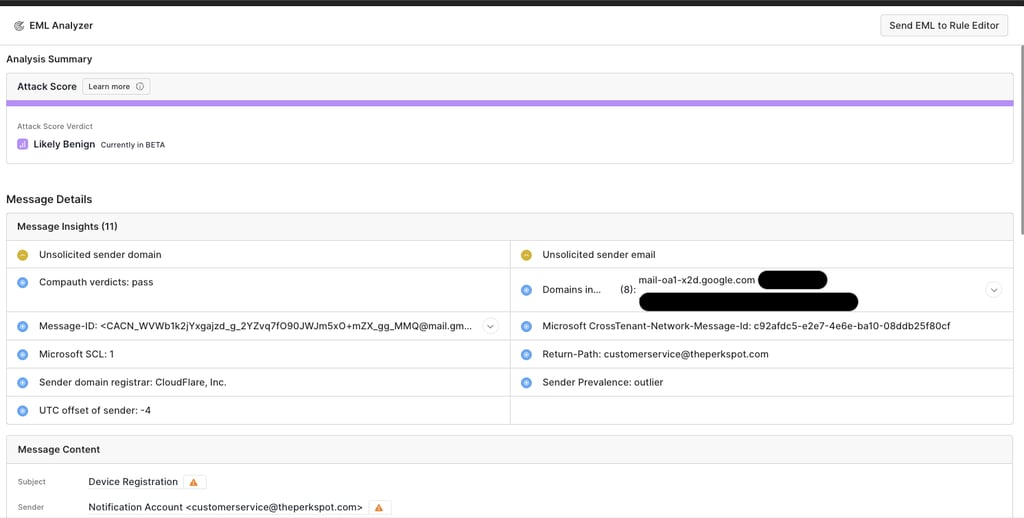Click Sender domain registrar: CloudFlare, Inc. text
Viewport: 1024px width, 518px height.
133,382
